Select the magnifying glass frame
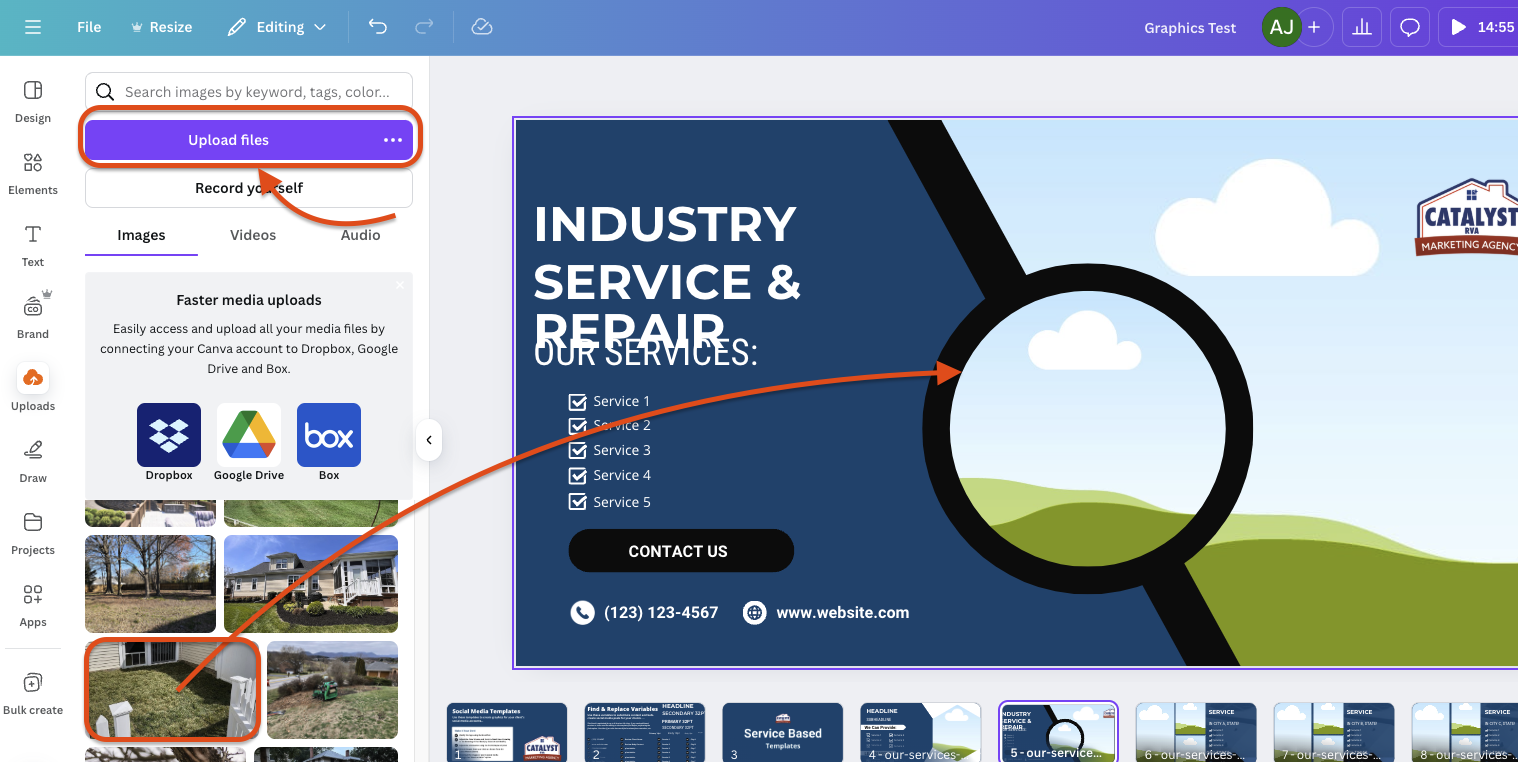Viewport: 1518px width, 762px height. (1088, 430)
